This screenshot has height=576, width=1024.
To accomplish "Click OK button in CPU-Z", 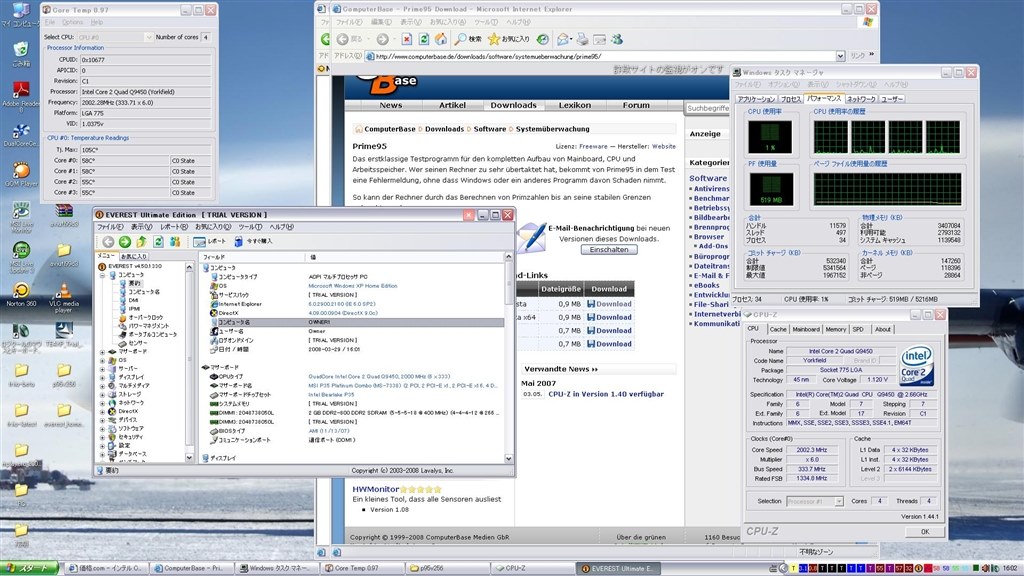I will coord(924,532).
